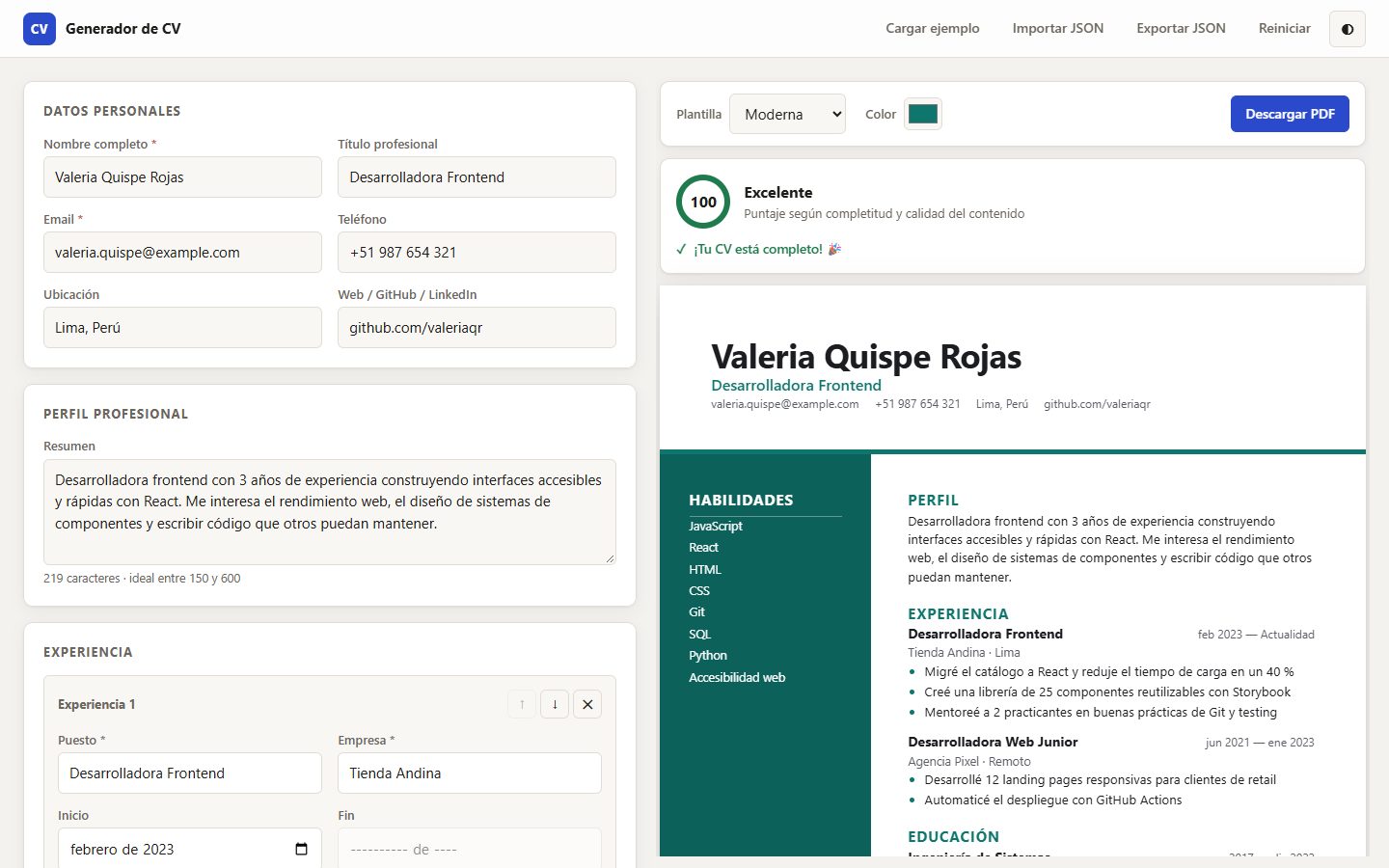Viewport: 1389px width, 868px height.
Task: Download the CV with Descargar PDF
Action: click(1290, 114)
